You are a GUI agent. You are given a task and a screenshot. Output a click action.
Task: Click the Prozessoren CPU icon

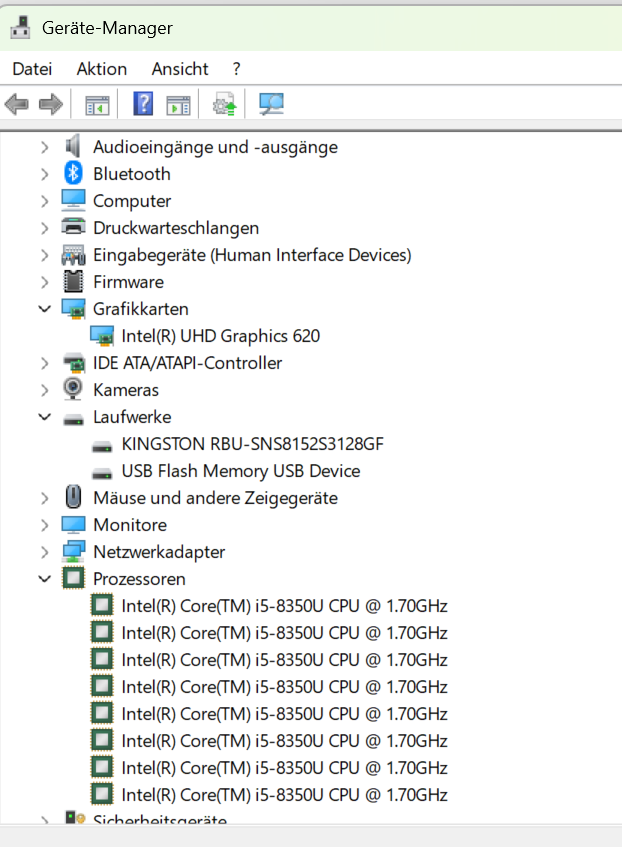pyautogui.click(x=73, y=579)
